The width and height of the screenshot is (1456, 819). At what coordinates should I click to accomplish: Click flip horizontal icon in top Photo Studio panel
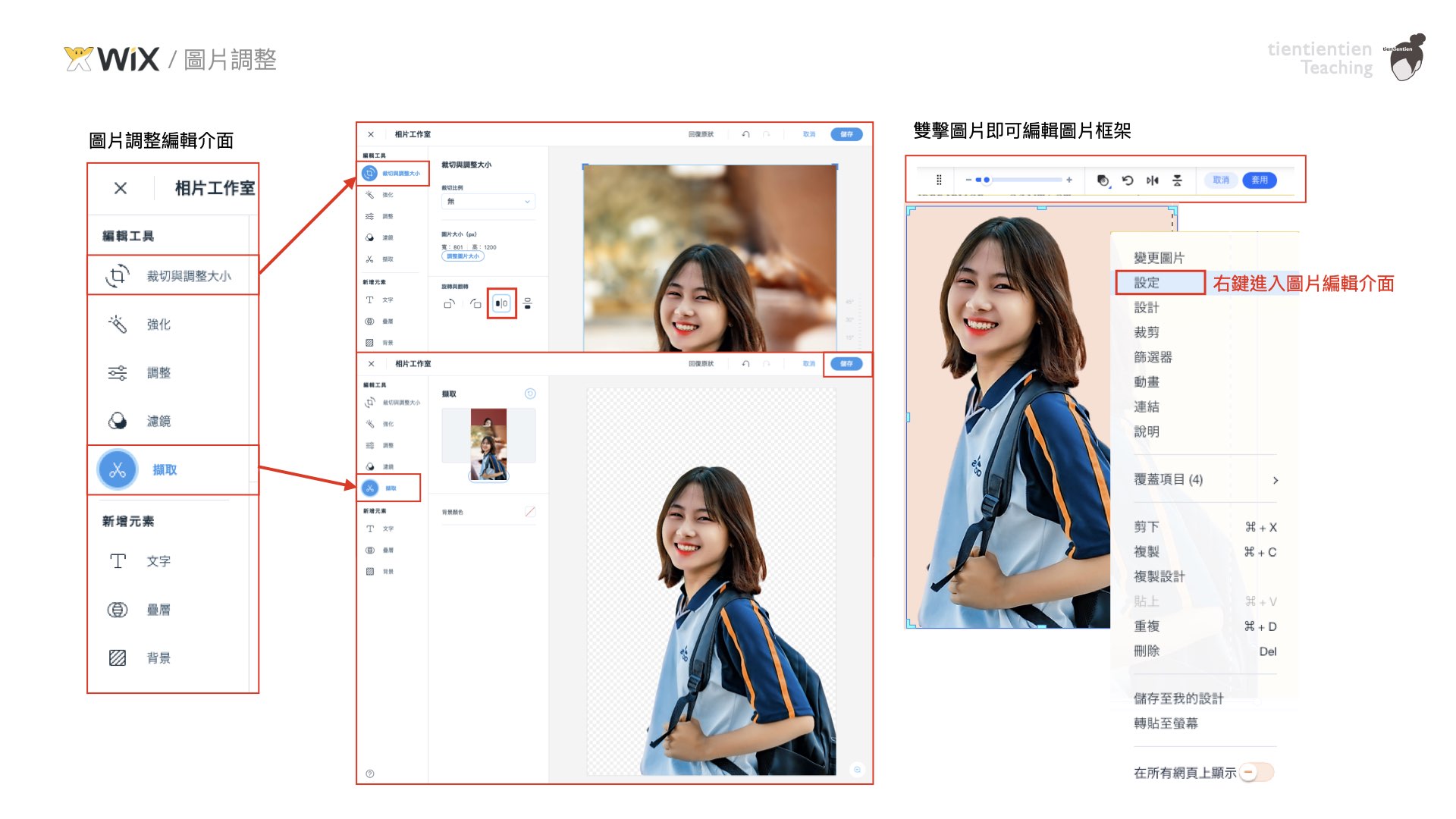(x=501, y=303)
